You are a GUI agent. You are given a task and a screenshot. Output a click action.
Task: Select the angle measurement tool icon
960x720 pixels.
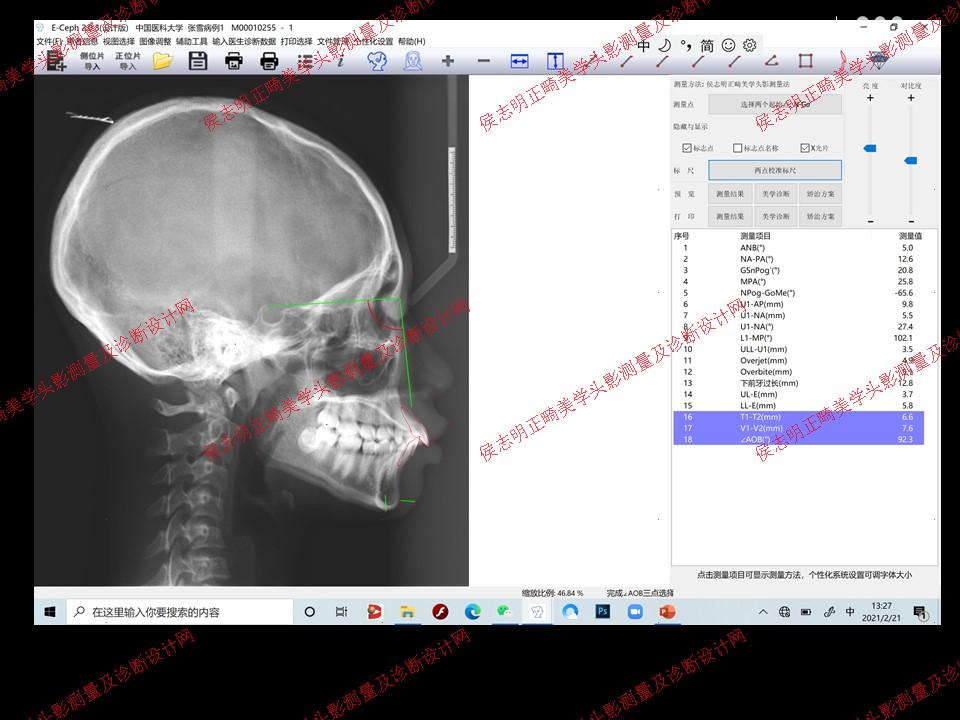[x=771, y=61]
